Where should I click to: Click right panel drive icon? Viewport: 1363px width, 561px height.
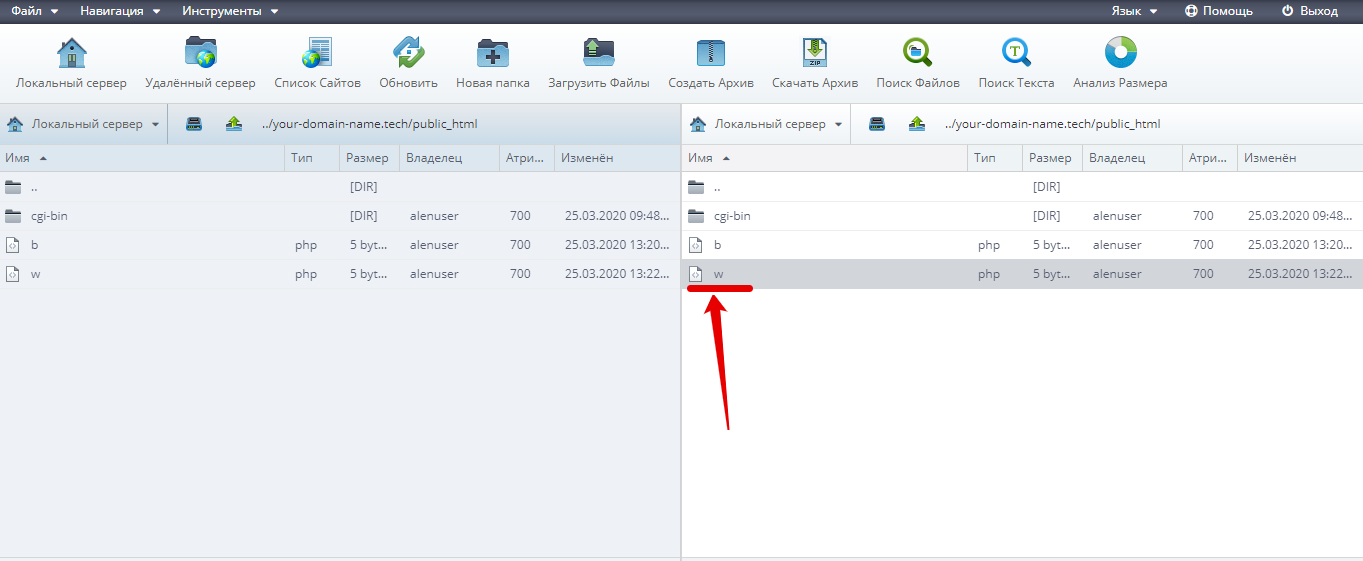tap(877, 124)
